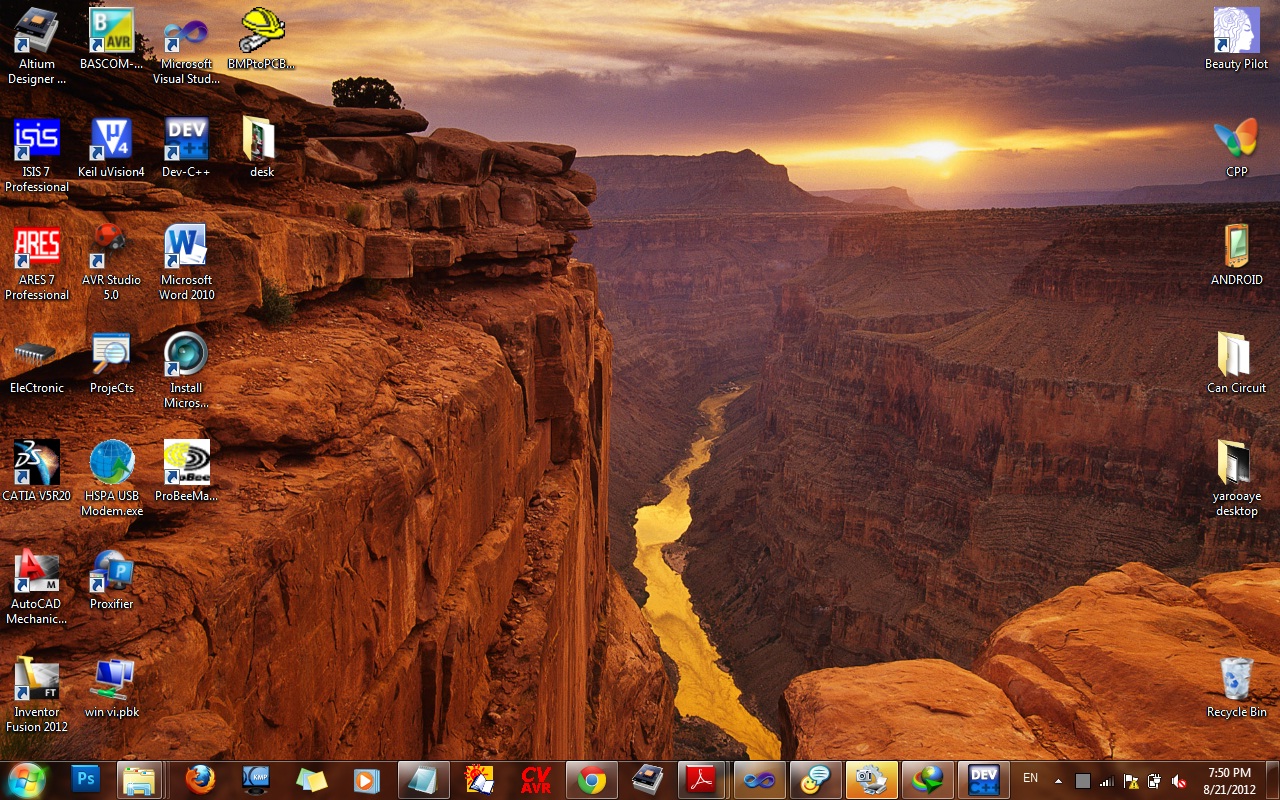The height and width of the screenshot is (800, 1280).
Task: Click the ProBeeMa... desktop shortcut
Action: click(186, 472)
